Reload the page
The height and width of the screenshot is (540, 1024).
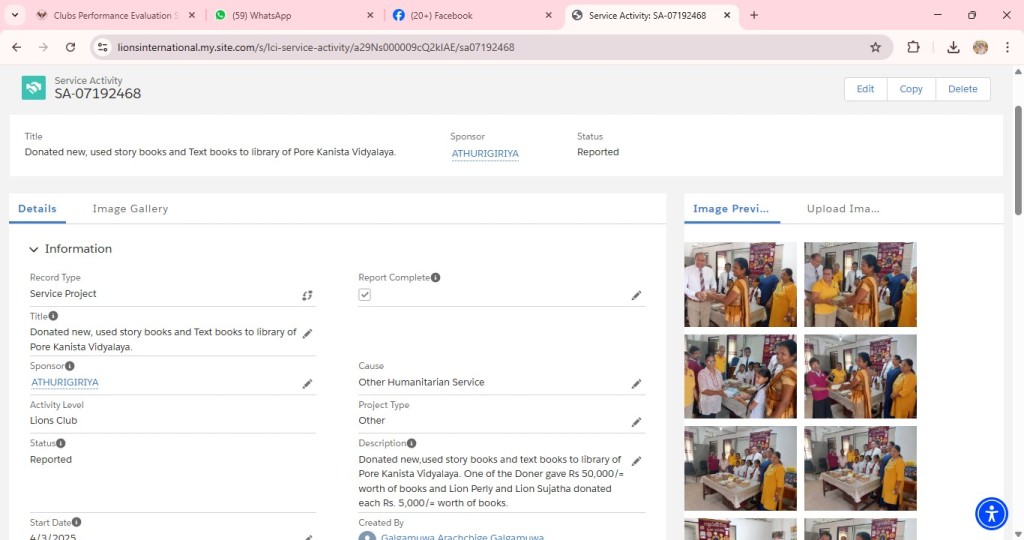pos(71,47)
